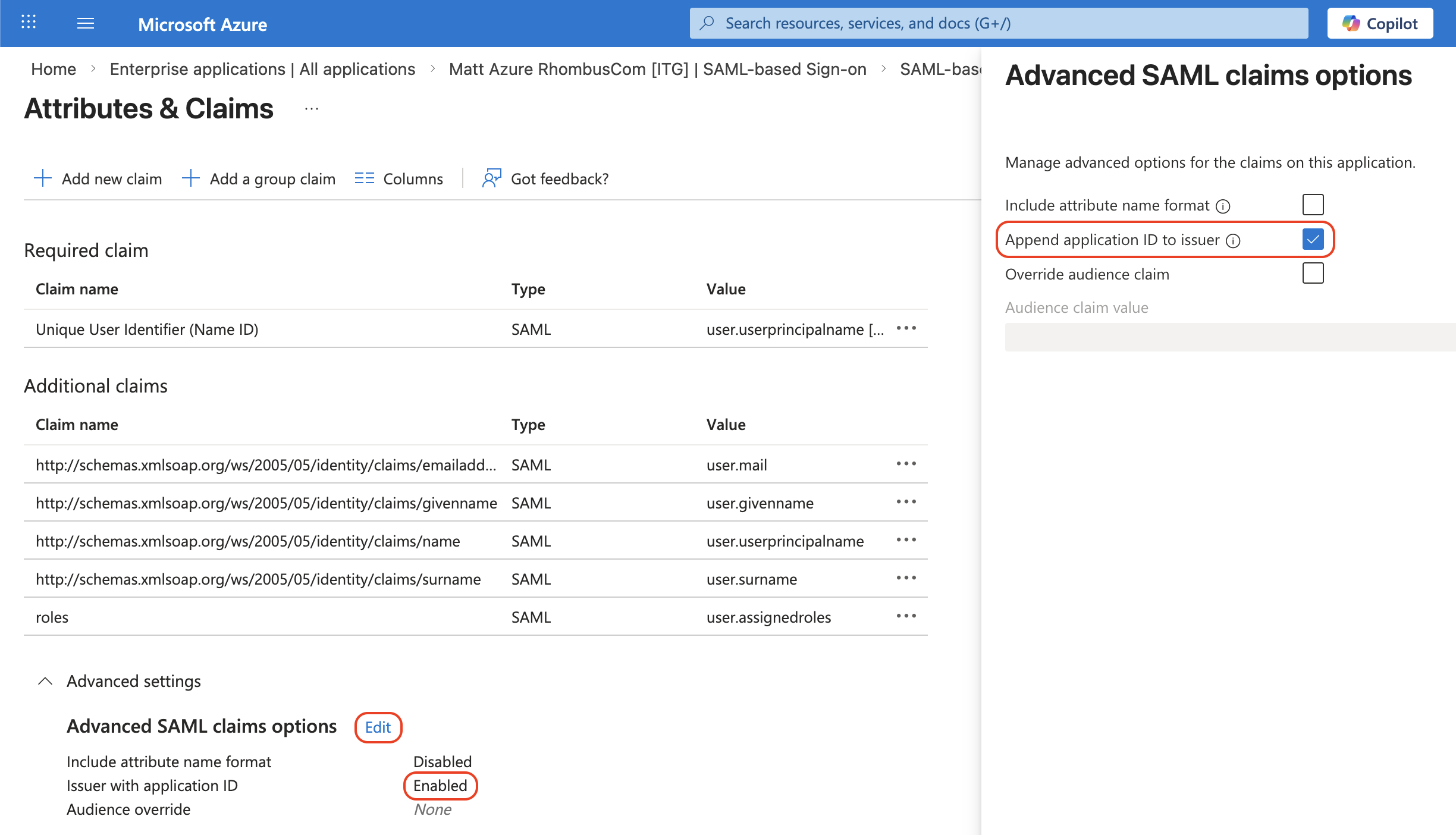This screenshot has width=1456, height=835.
Task: Click the user.assignedroles value
Action: [768, 617]
